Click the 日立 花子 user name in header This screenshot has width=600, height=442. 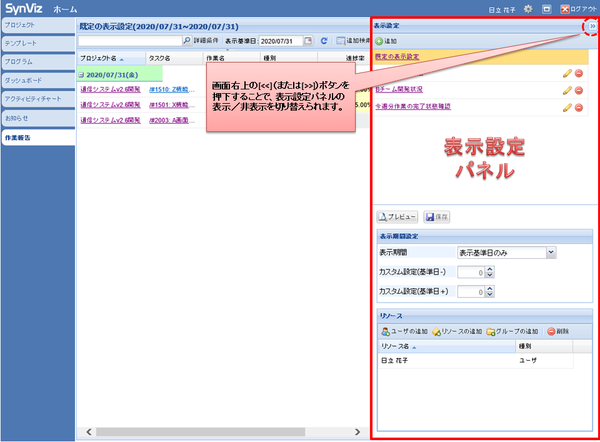coord(502,10)
